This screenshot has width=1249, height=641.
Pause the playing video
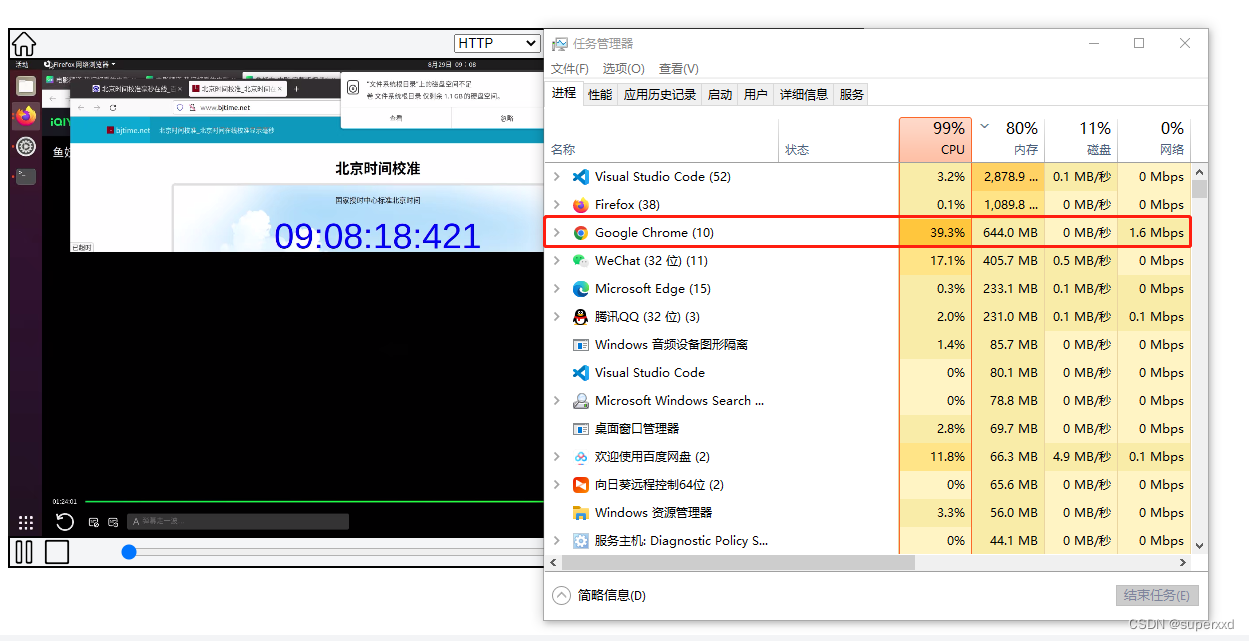(23, 549)
